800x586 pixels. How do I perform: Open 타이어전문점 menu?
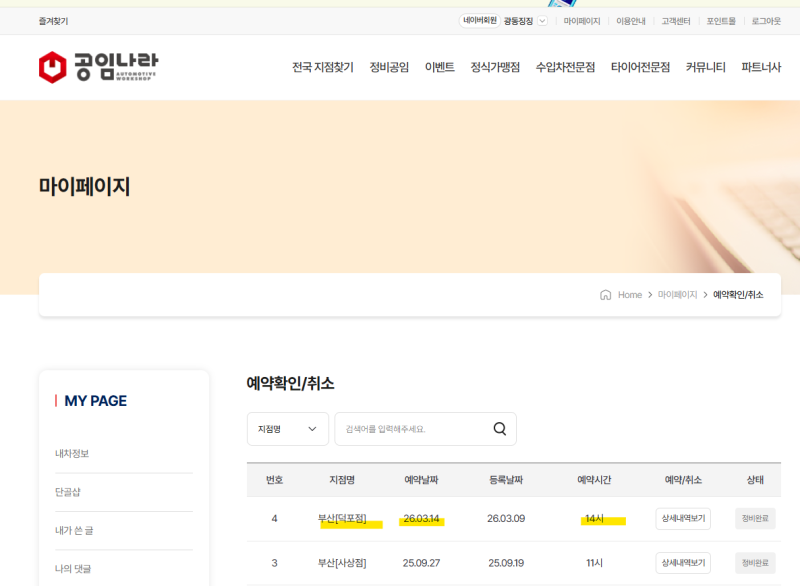click(640, 67)
